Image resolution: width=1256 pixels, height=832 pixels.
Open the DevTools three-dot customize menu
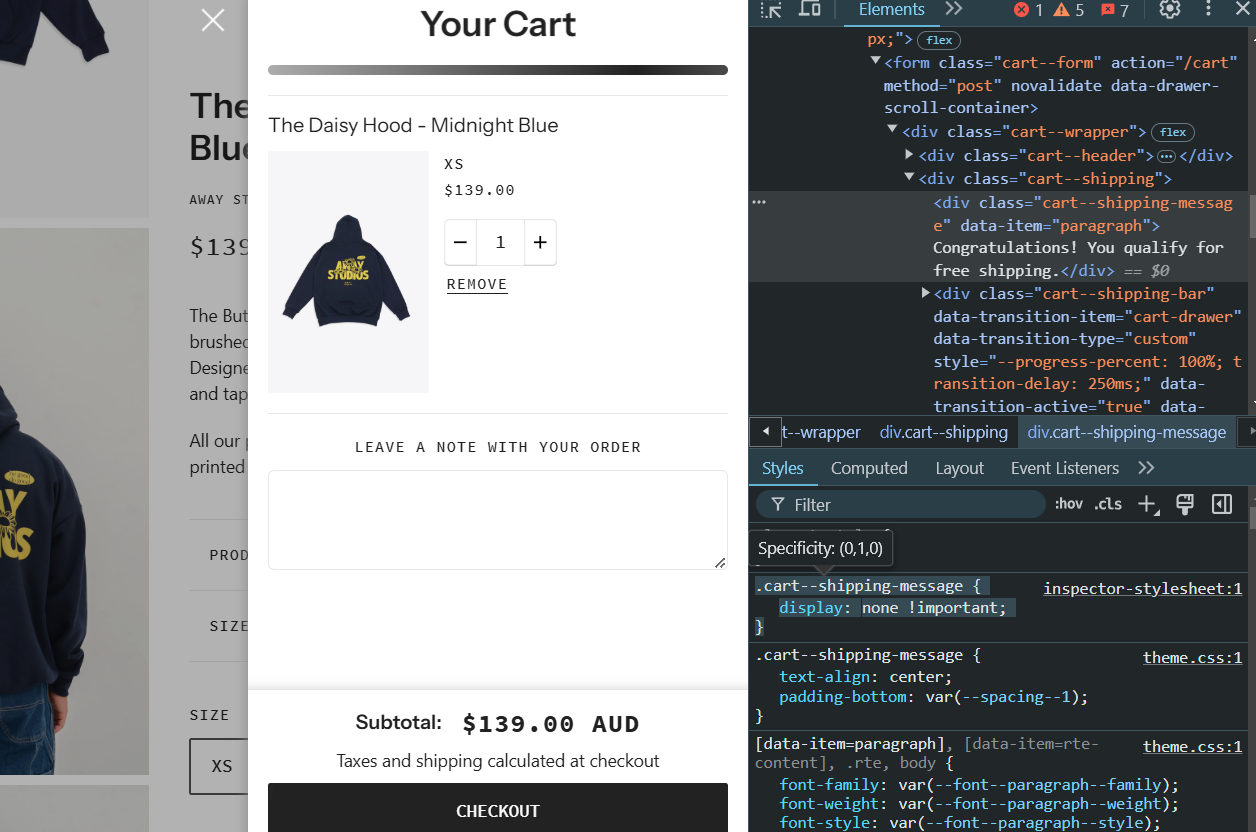click(x=1209, y=10)
